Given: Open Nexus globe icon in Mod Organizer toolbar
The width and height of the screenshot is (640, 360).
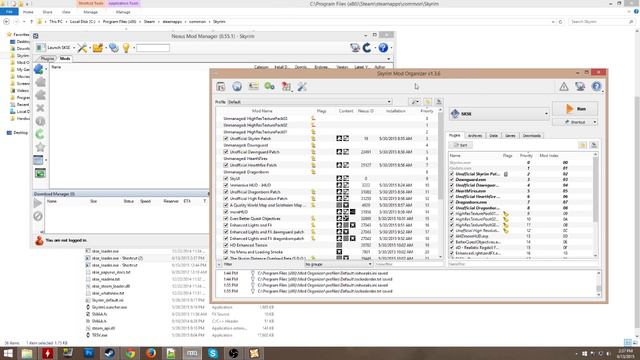Looking at the screenshot, I should tap(237, 86).
